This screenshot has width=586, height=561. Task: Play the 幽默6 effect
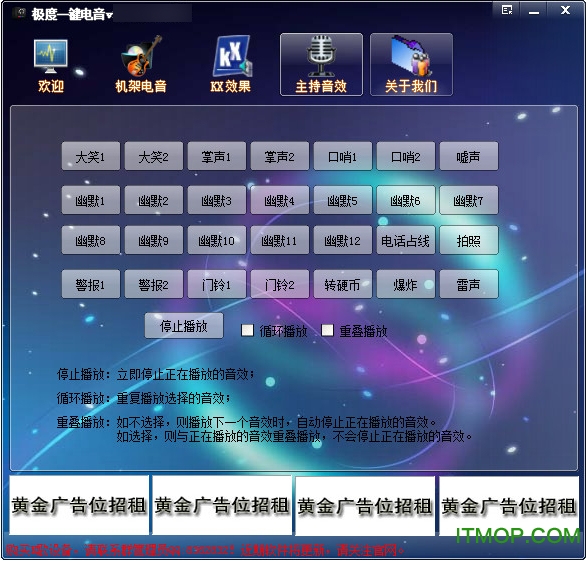click(x=405, y=200)
